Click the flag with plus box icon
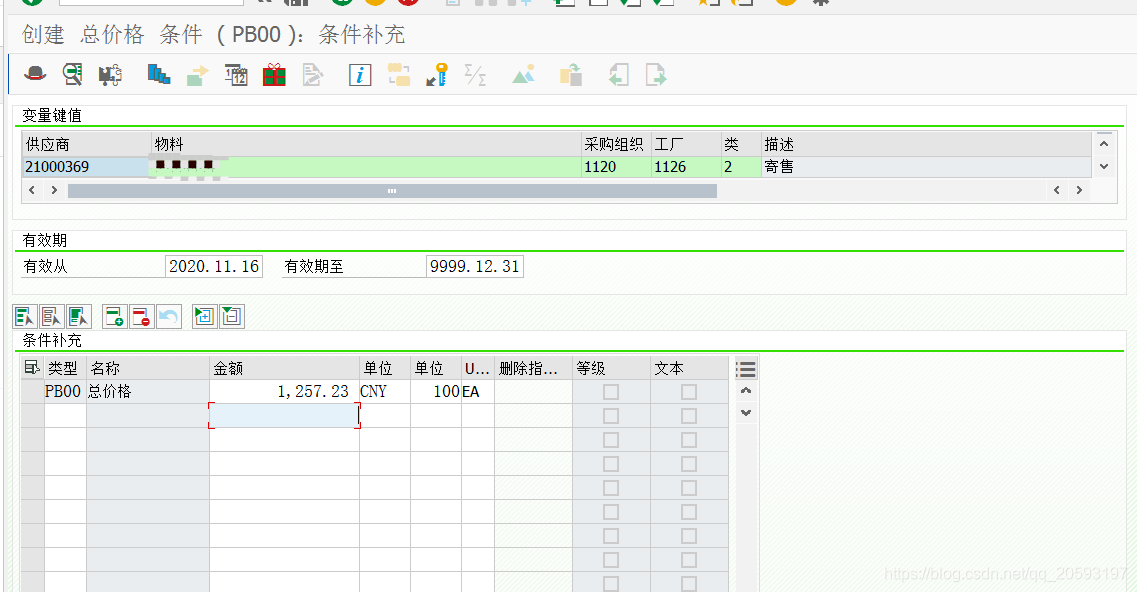This screenshot has height=592, width=1137. click(x=204, y=316)
